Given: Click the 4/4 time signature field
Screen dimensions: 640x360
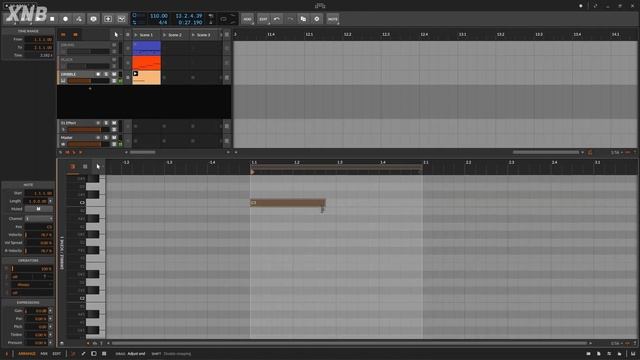Looking at the screenshot, I should (x=163, y=22).
